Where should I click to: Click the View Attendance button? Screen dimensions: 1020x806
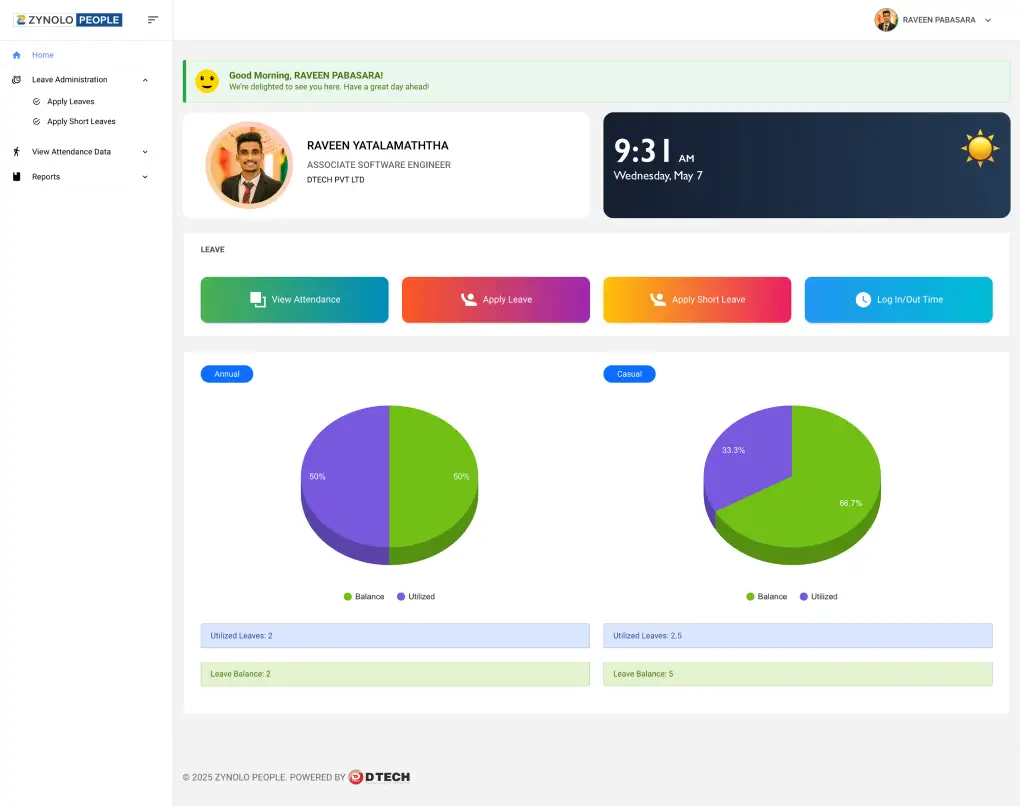tap(294, 299)
